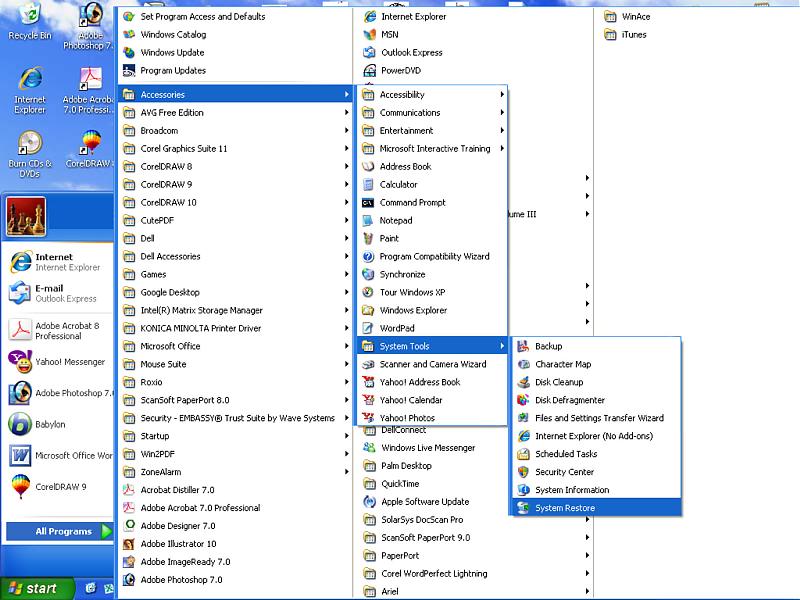This screenshot has width=800, height=600.
Task: Select System Restore menu entry
Action: pyautogui.click(x=595, y=508)
